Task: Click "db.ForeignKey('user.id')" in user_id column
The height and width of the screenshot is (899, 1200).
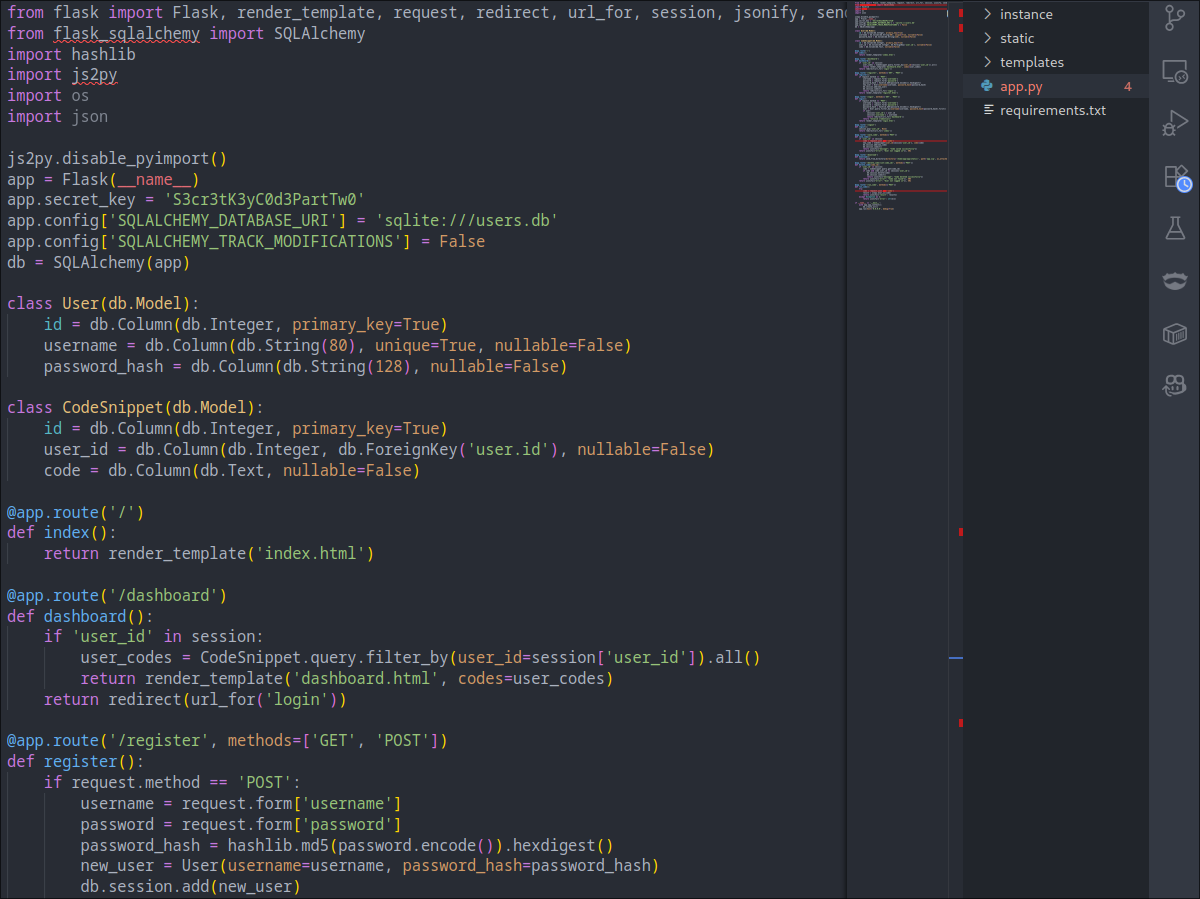Action: (x=449, y=450)
